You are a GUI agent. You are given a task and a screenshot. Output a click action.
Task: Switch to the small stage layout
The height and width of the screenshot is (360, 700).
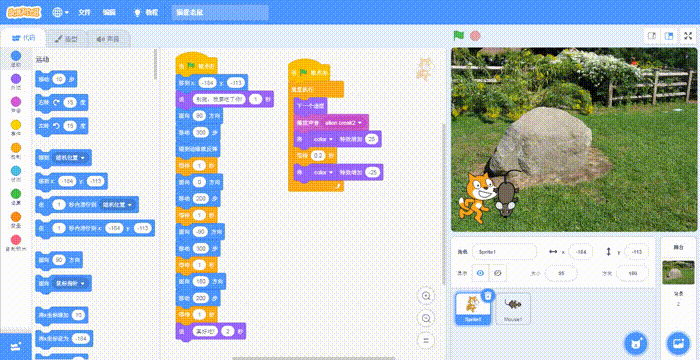[x=652, y=36]
